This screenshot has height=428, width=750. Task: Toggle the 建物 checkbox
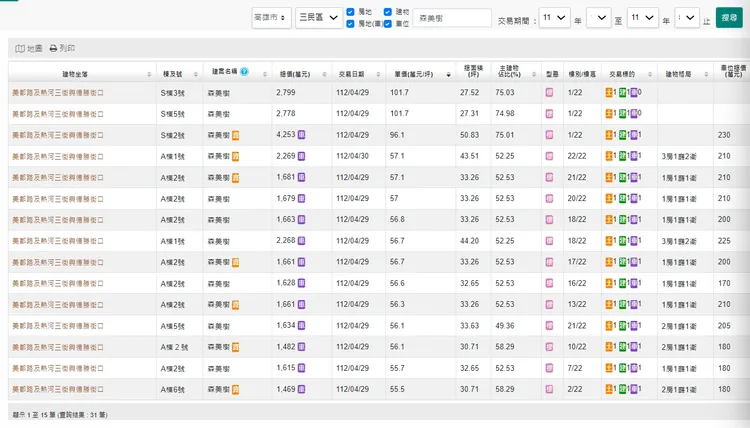click(x=388, y=12)
